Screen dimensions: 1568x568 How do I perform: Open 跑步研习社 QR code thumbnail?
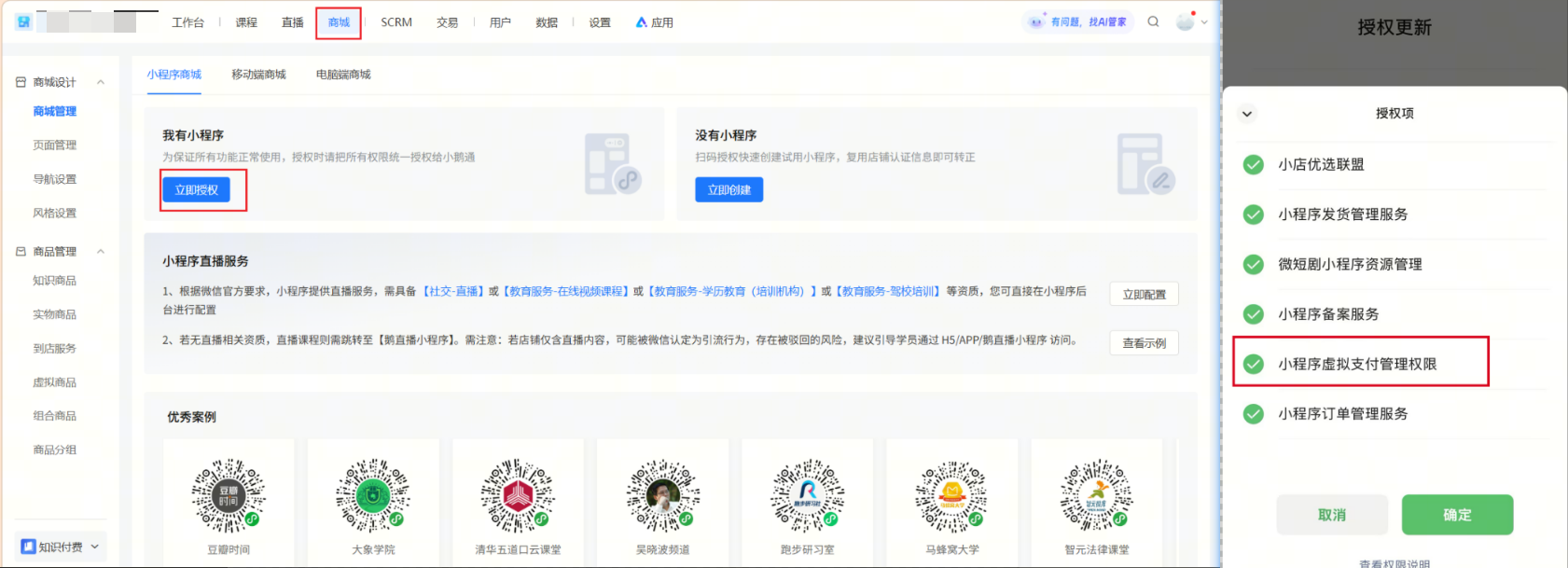coord(808,495)
